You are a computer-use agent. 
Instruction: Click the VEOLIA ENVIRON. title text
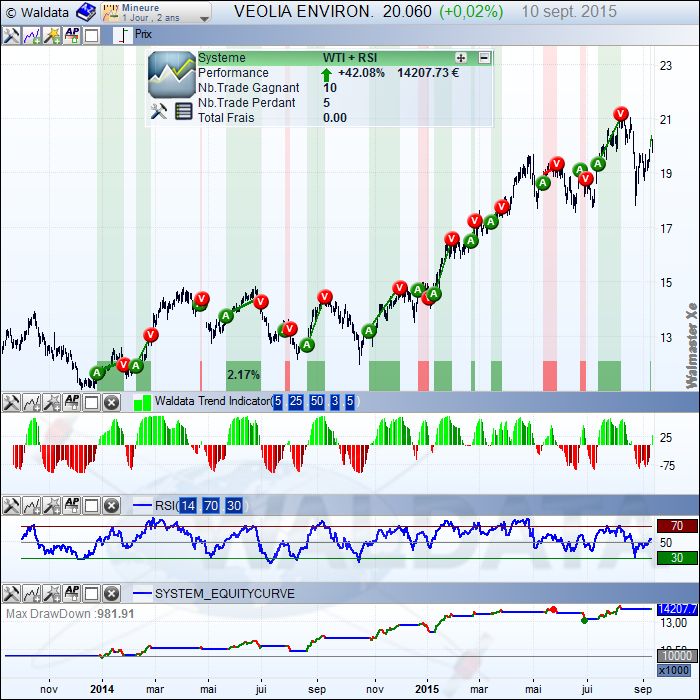304,12
